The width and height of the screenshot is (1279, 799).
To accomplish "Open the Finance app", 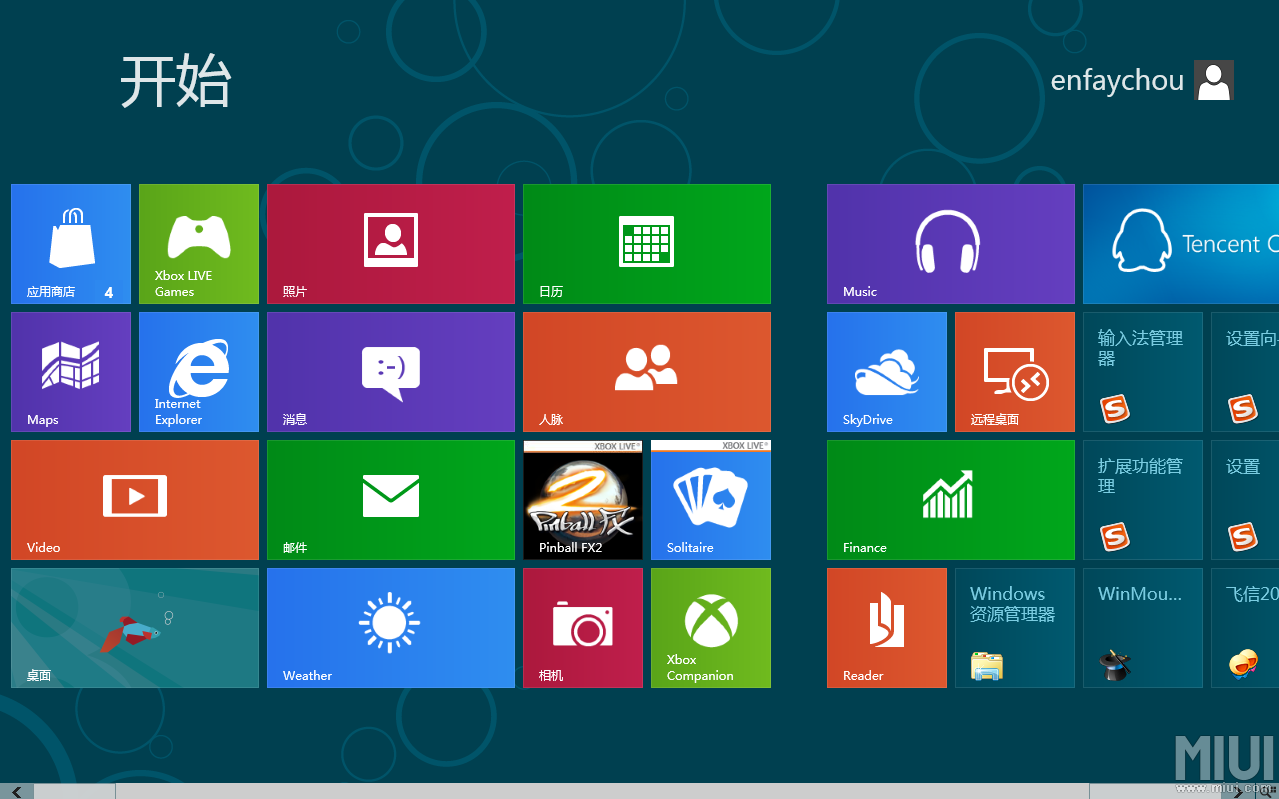I will (x=950, y=499).
